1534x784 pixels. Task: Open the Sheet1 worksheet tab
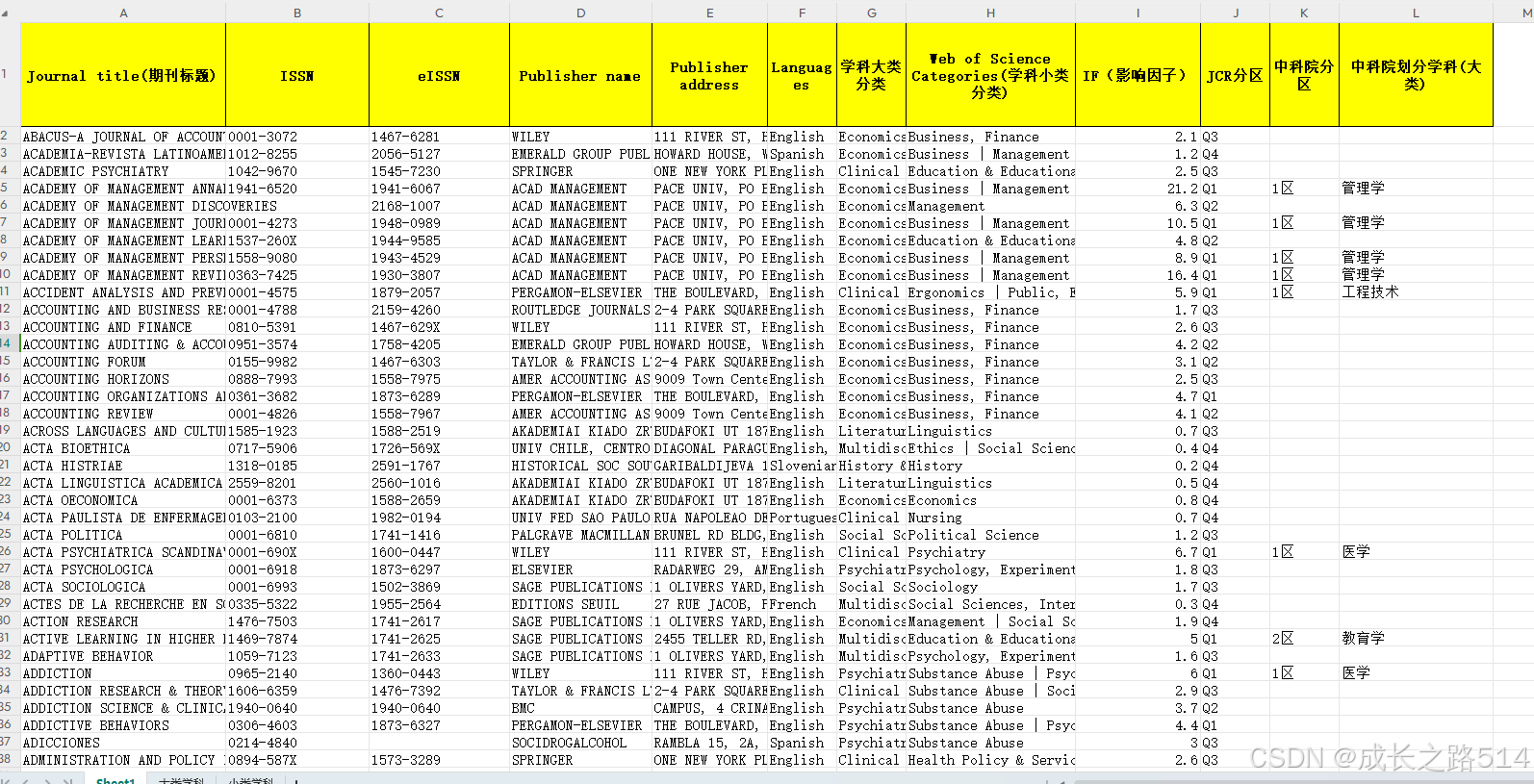[115, 779]
